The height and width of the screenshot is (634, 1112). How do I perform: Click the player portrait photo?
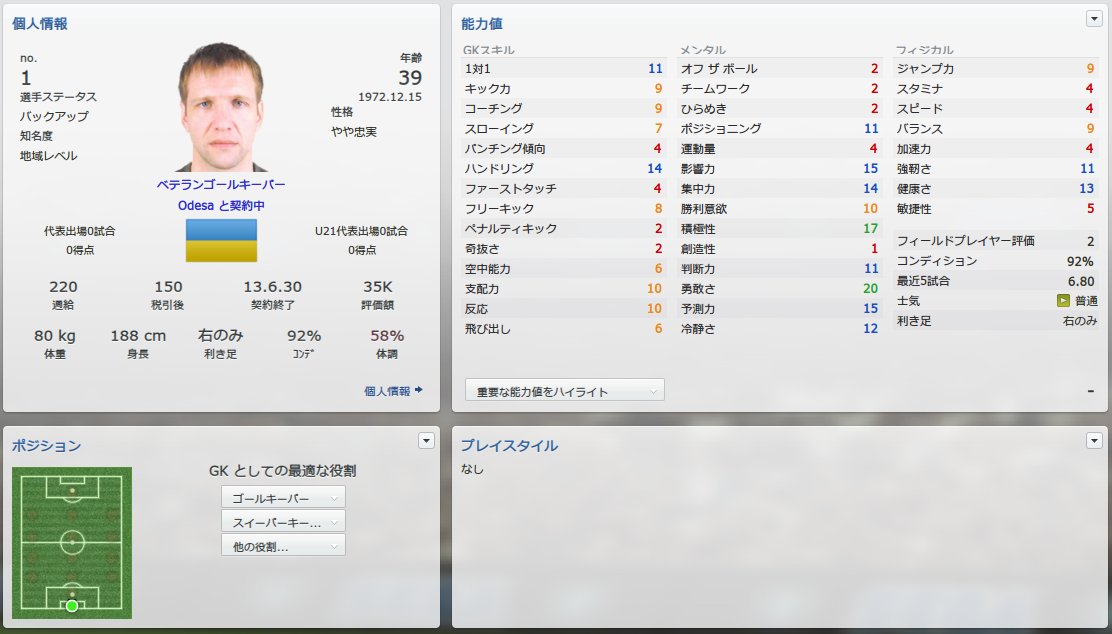[x=221, y=107]
